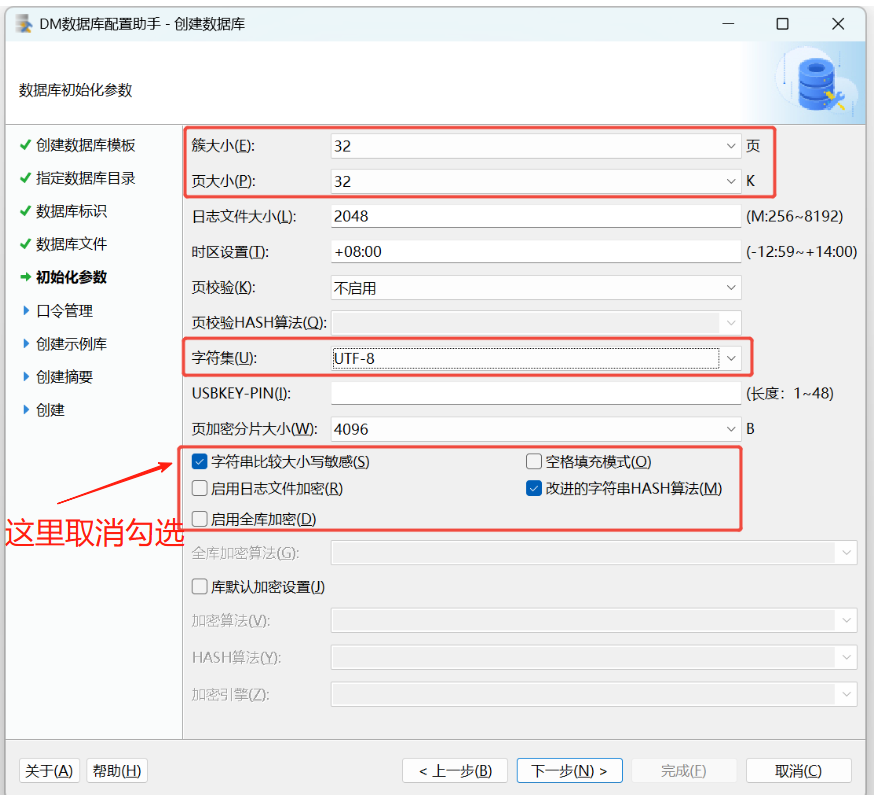The height and width of the screenshot is (795, 875).
Task: Click 时区设置 input field
Action: click(536, 252)
